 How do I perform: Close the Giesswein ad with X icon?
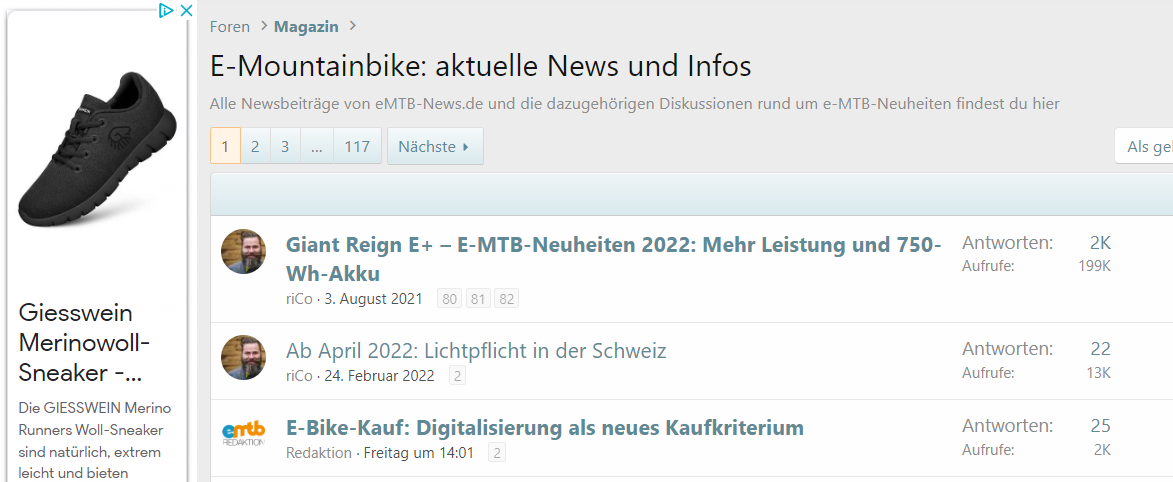pos(185,11)
